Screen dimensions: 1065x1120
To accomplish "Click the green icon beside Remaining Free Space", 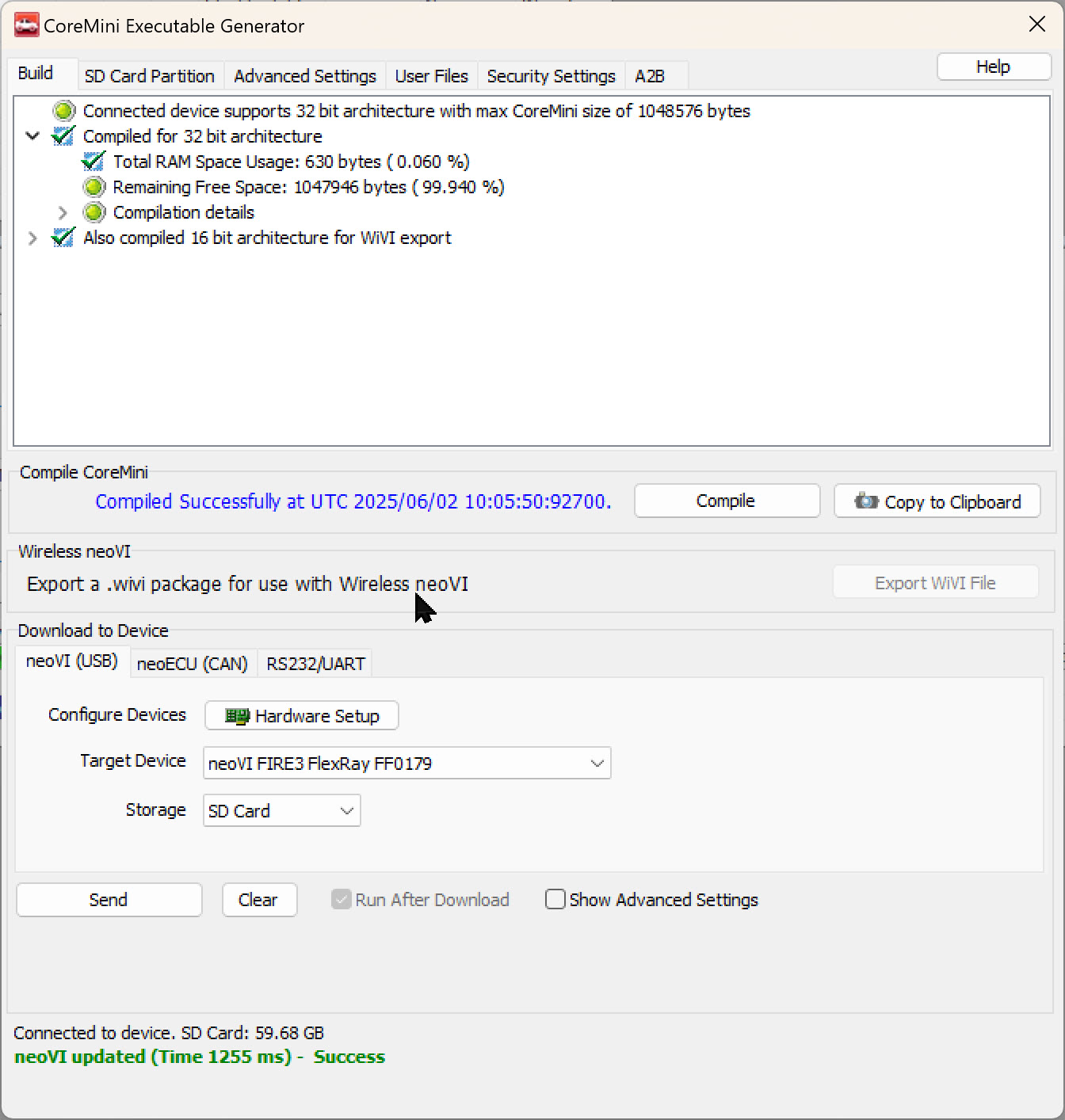I will pyautogui.click(x=94, y=187).
